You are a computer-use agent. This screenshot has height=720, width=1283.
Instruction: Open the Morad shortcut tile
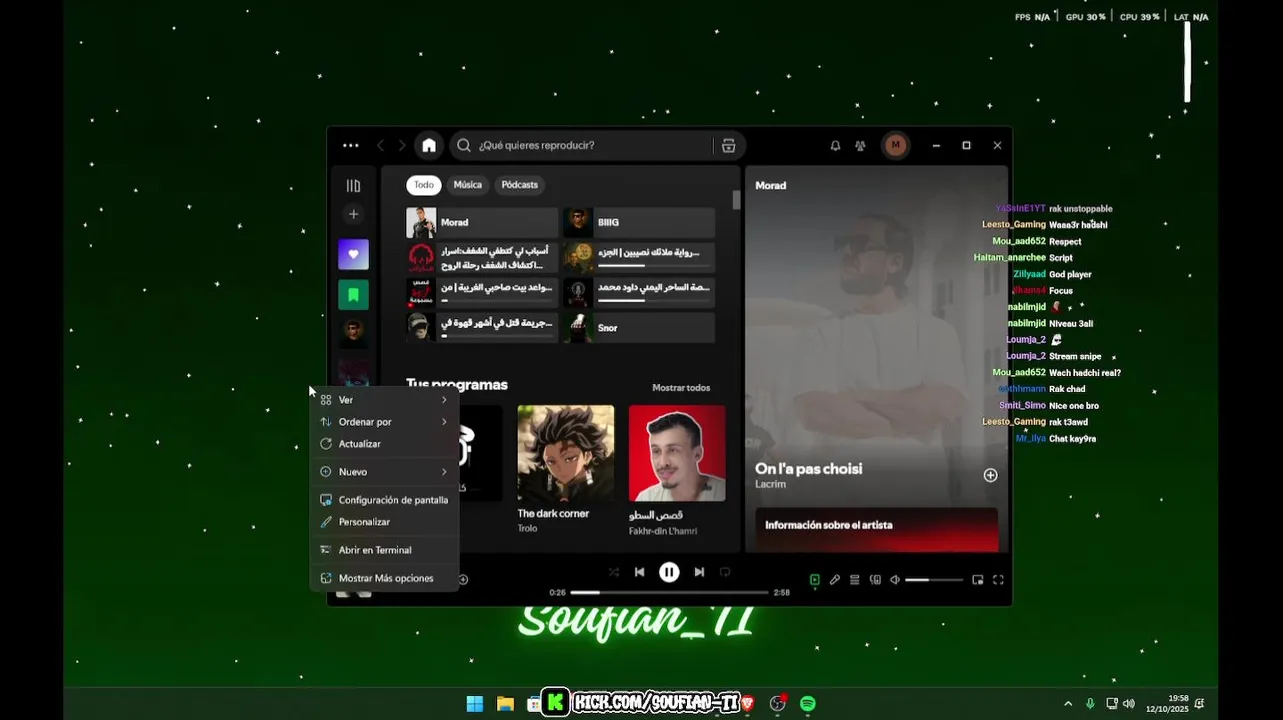tap(482, 222)
